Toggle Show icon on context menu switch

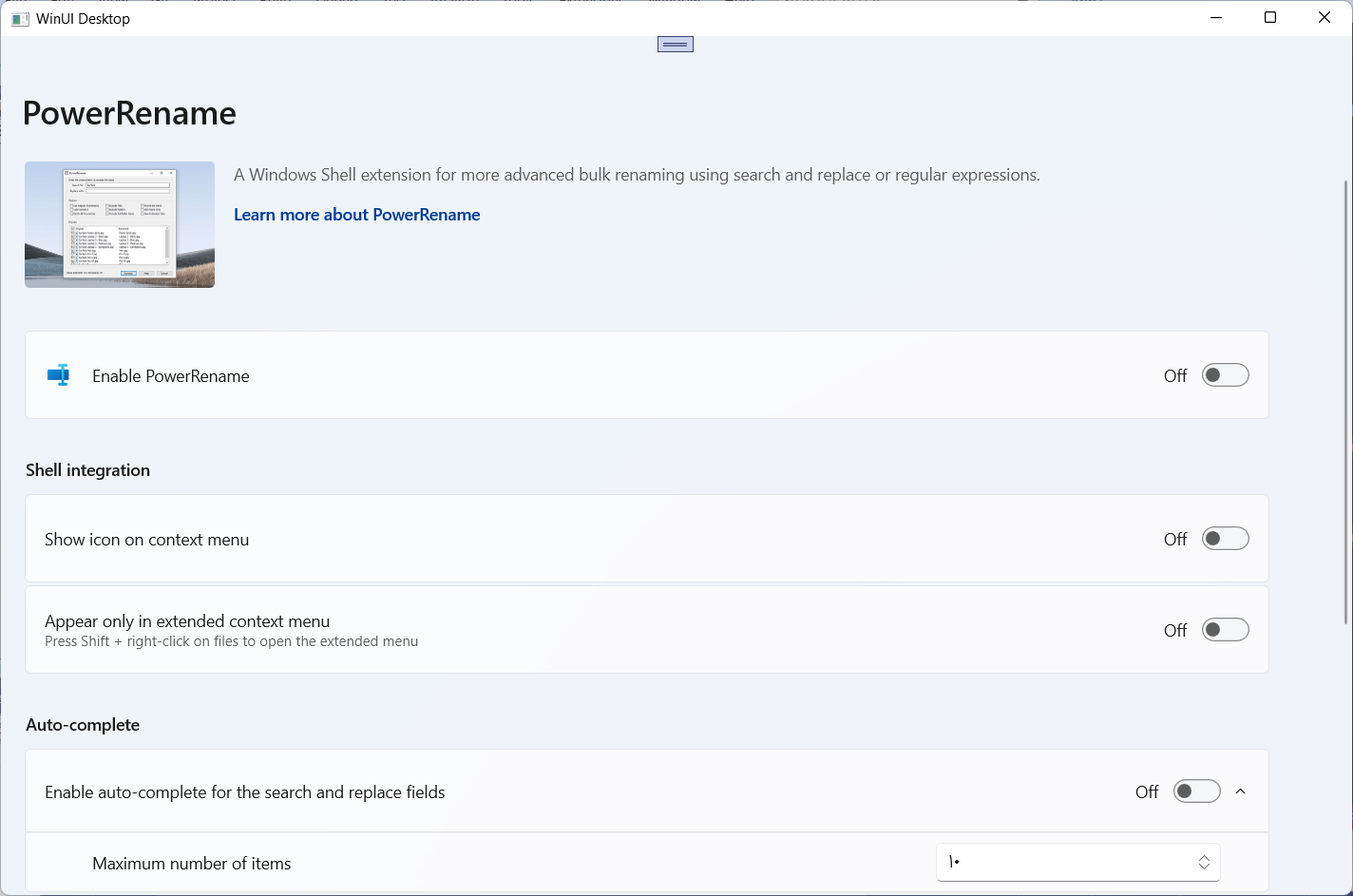[x=1225, y=539]
